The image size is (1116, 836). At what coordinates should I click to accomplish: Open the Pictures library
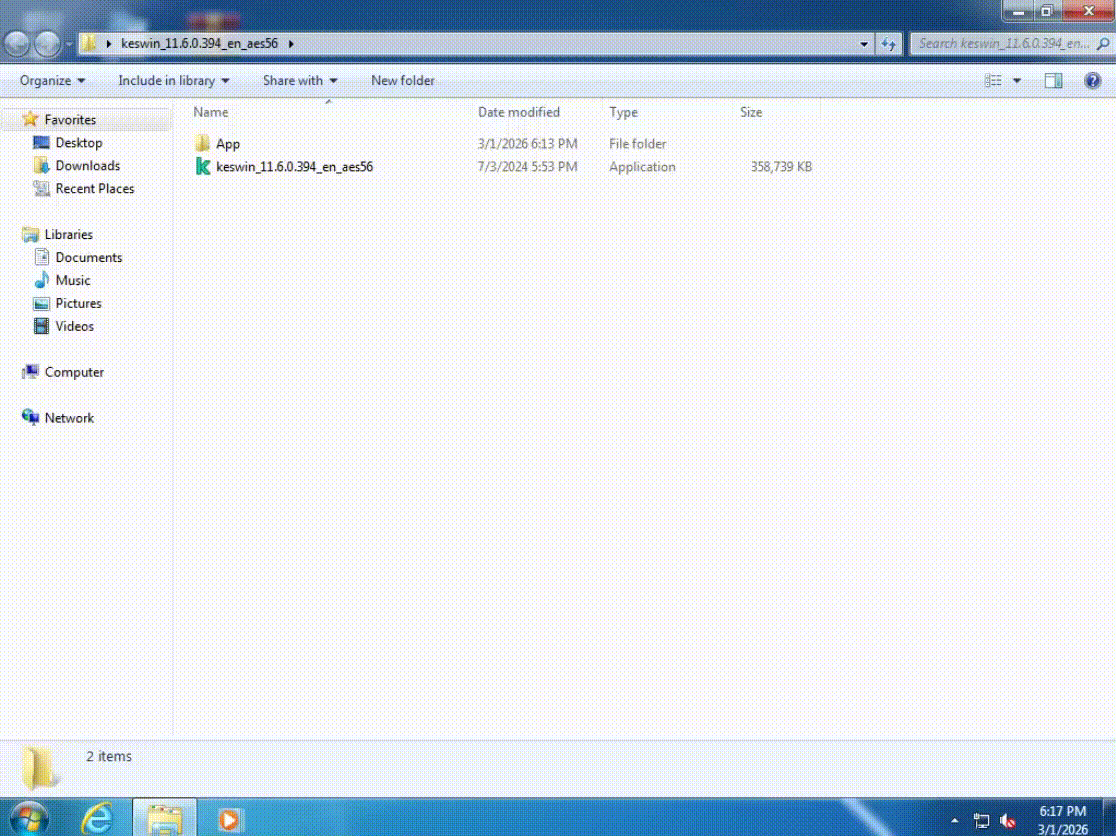pos(77,303)
